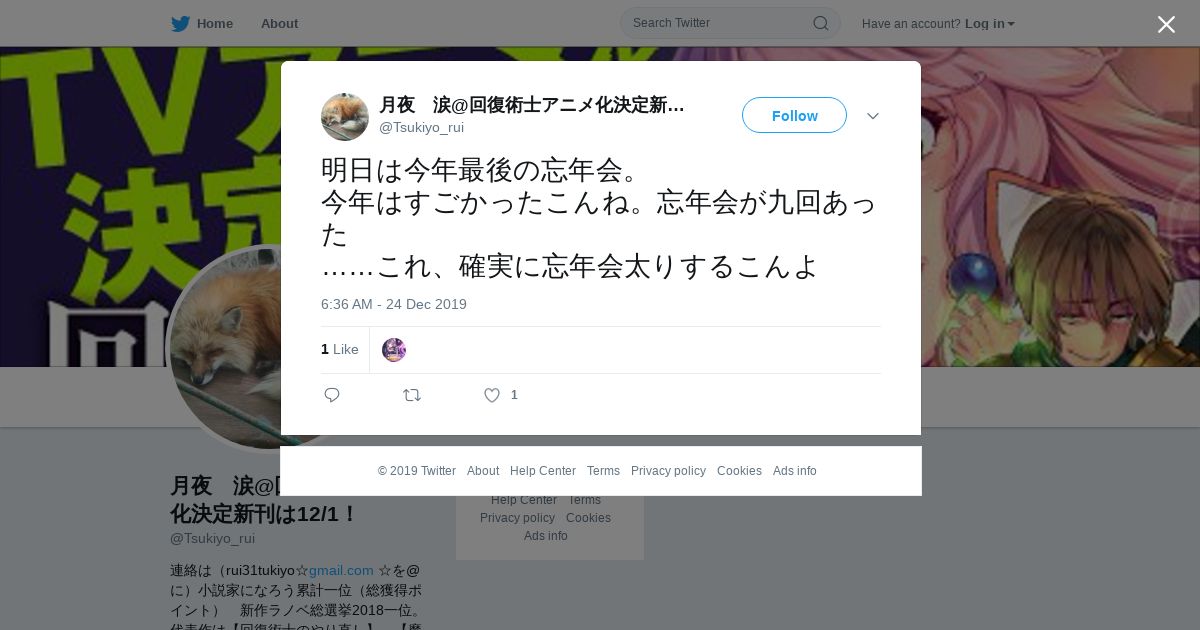Go to Home in top navigation
Image resolution: width=1200 pixels, height=630 pixels.
coord(214,23)
